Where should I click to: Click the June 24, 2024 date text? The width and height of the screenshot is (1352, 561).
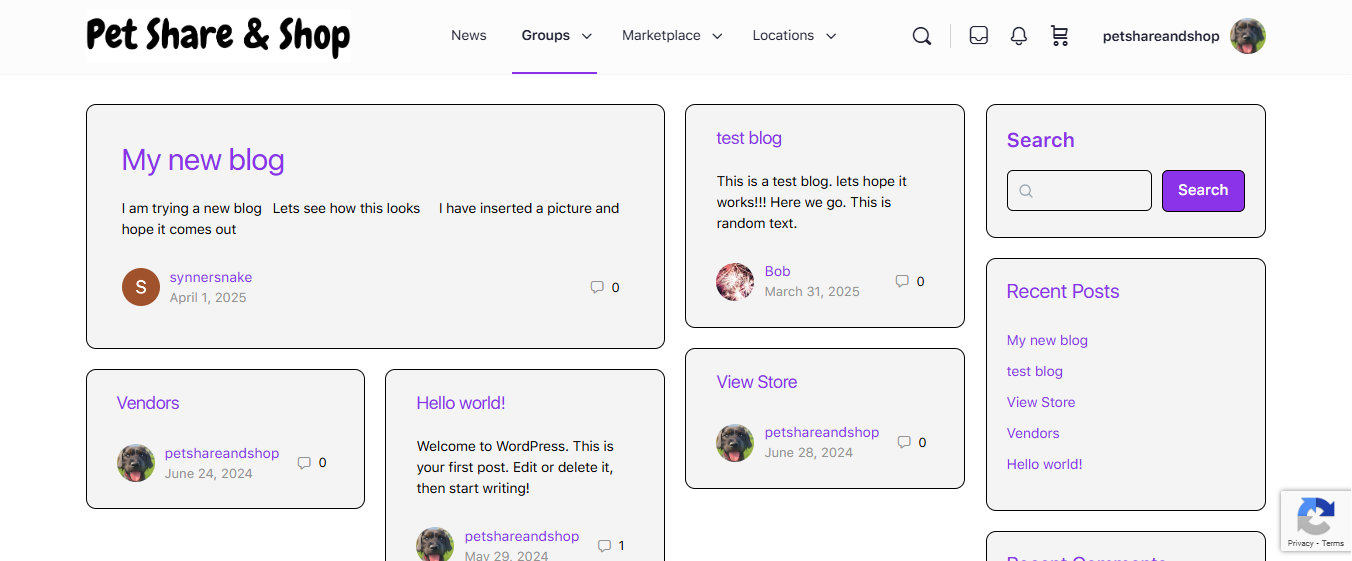click(209, 473)
